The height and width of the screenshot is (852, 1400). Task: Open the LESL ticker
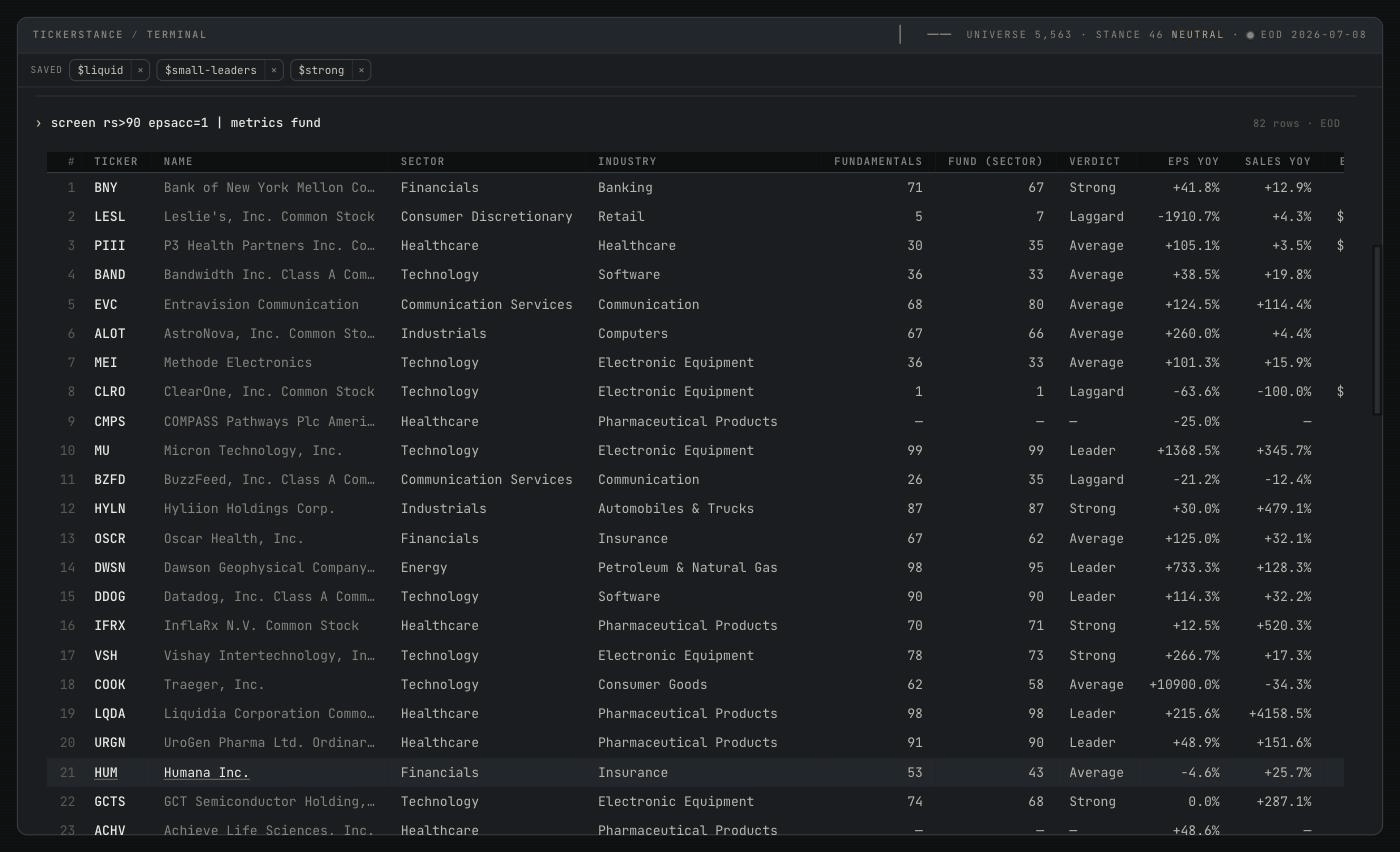[x=110, y=216]
